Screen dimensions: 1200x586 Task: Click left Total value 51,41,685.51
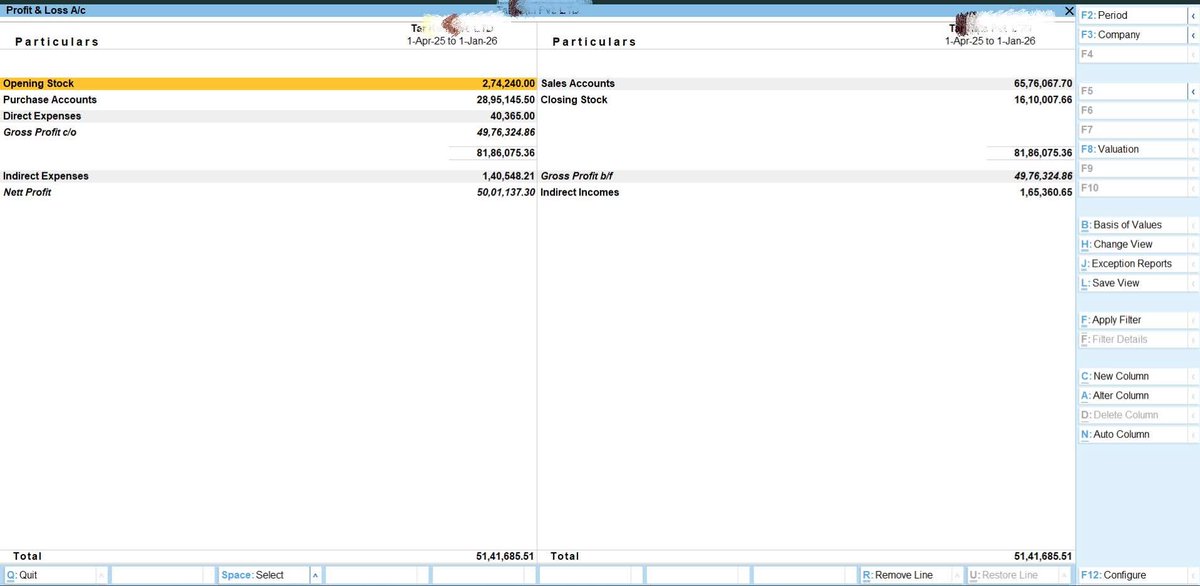click(x=505, y=556)
